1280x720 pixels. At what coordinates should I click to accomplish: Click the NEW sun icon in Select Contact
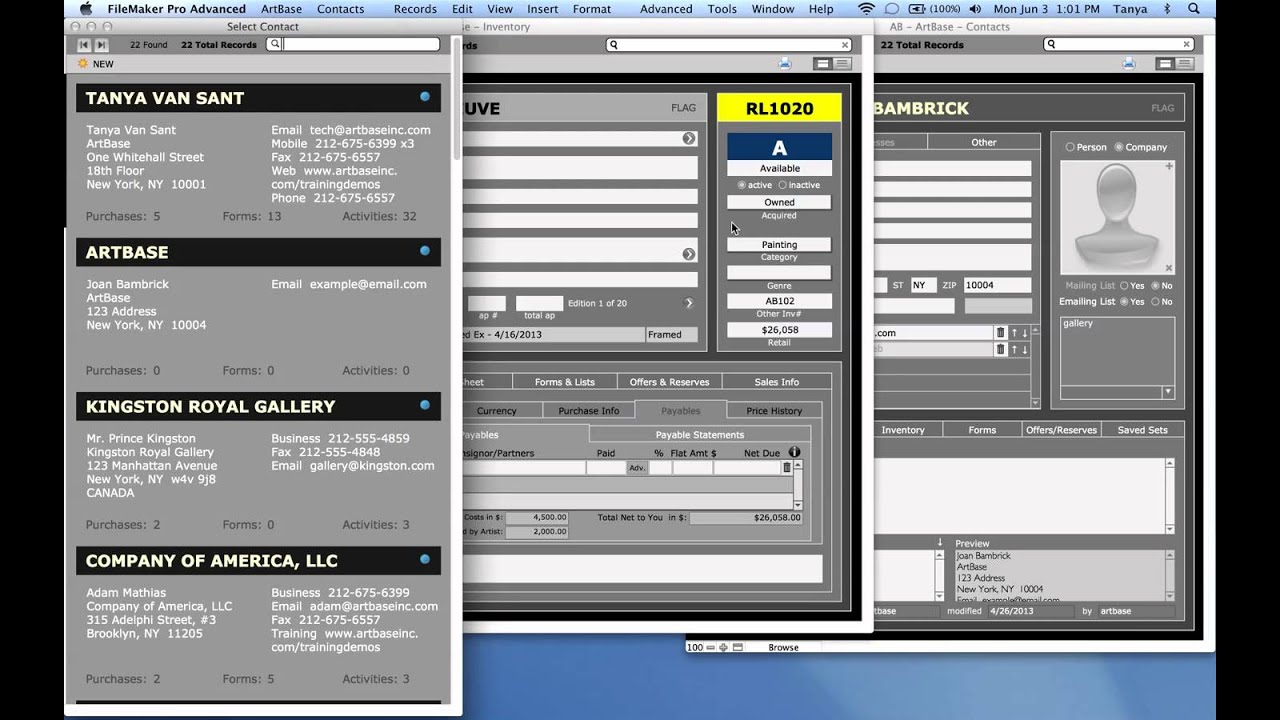(83, 64)
